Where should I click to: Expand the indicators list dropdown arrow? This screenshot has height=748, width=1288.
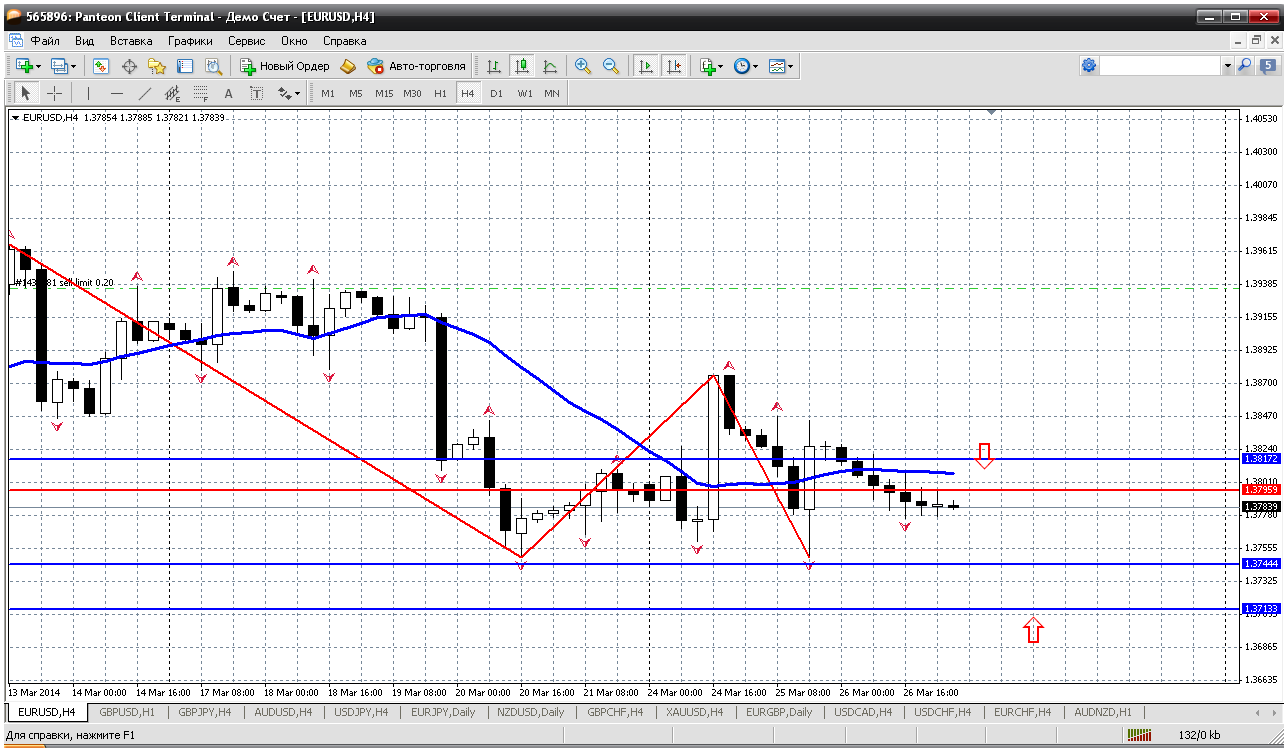click(x=721, y=66)
